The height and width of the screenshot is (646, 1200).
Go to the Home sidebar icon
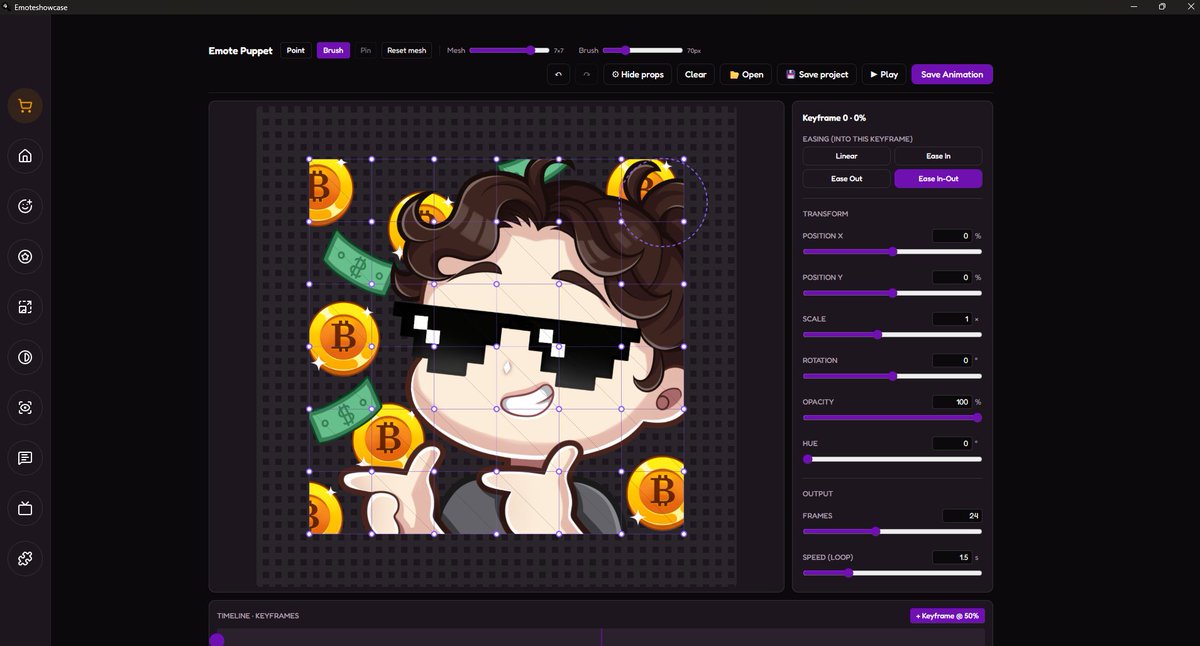tap(25, 156)
